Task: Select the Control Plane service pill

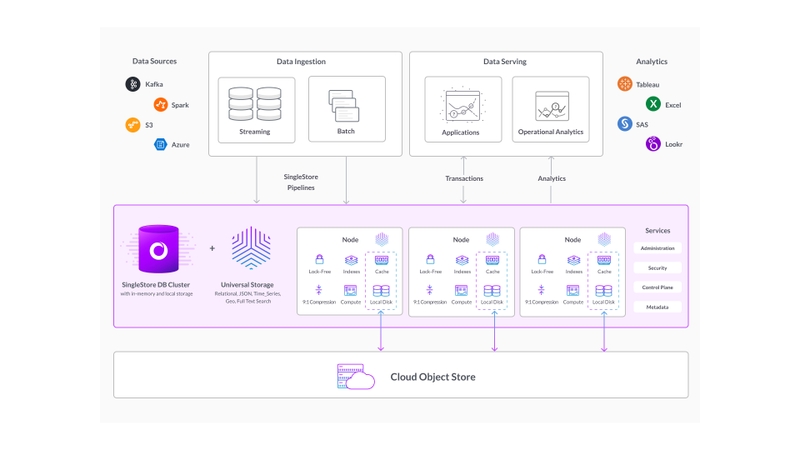Action: (x=658, y=287)
